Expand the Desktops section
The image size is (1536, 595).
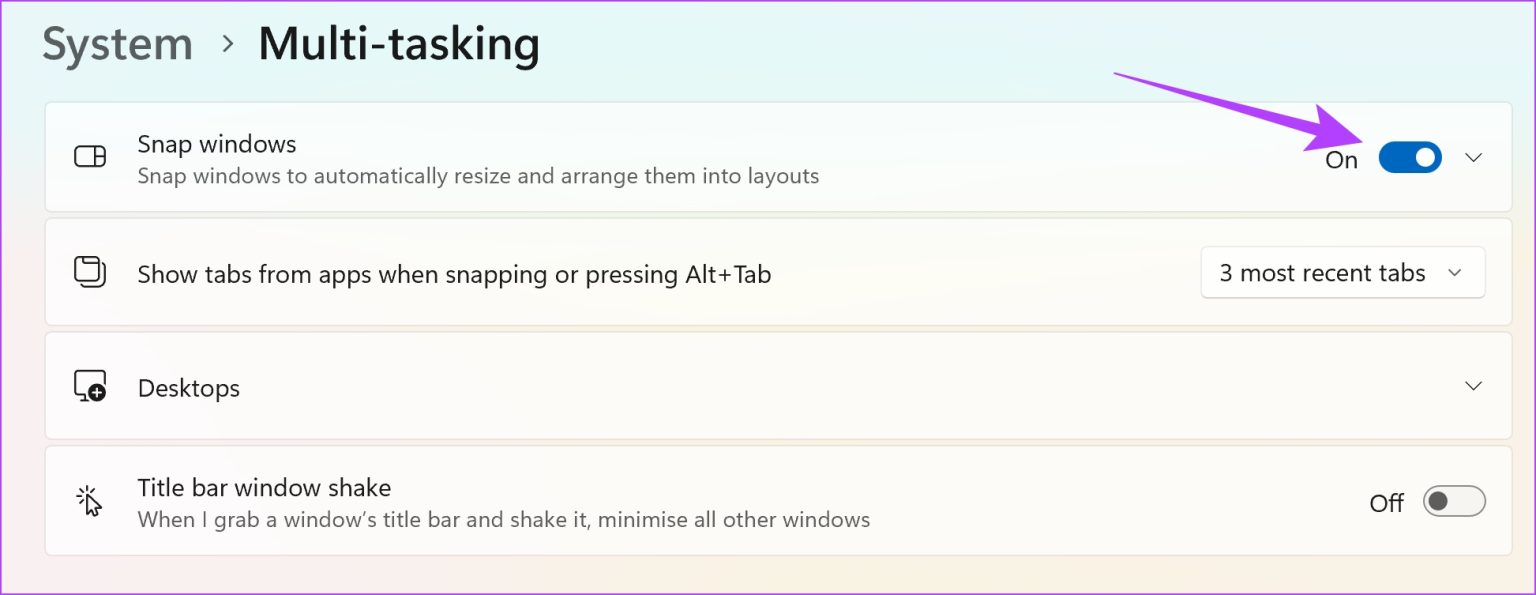point(1474,387)
